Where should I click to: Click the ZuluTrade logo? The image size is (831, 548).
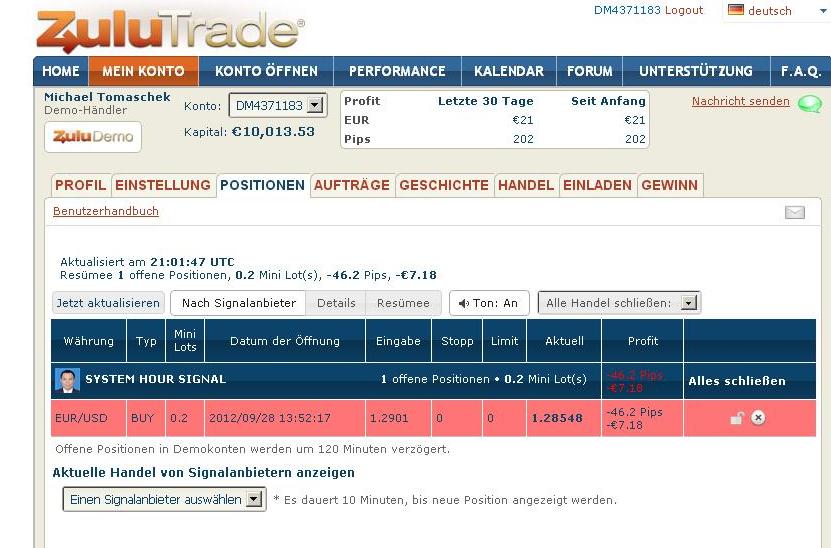[x=170, y=29]
